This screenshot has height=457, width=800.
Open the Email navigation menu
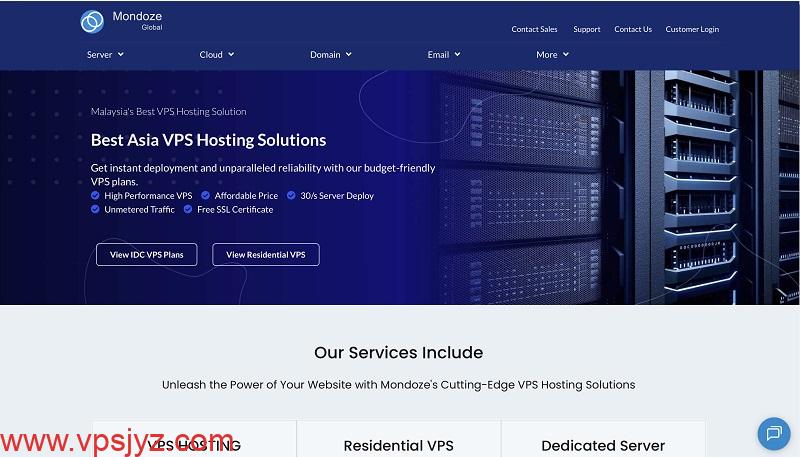pos(444,55)
